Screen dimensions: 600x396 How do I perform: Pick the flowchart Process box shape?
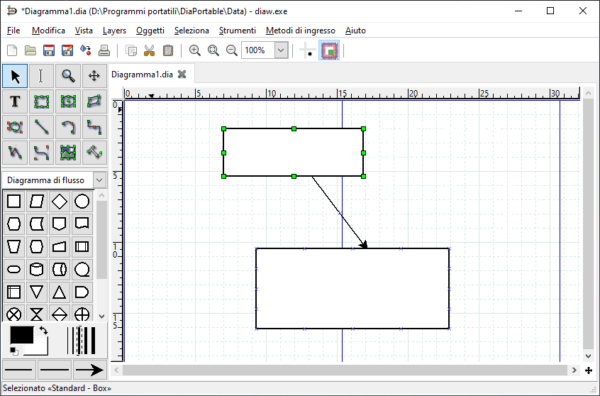[14, 201]
